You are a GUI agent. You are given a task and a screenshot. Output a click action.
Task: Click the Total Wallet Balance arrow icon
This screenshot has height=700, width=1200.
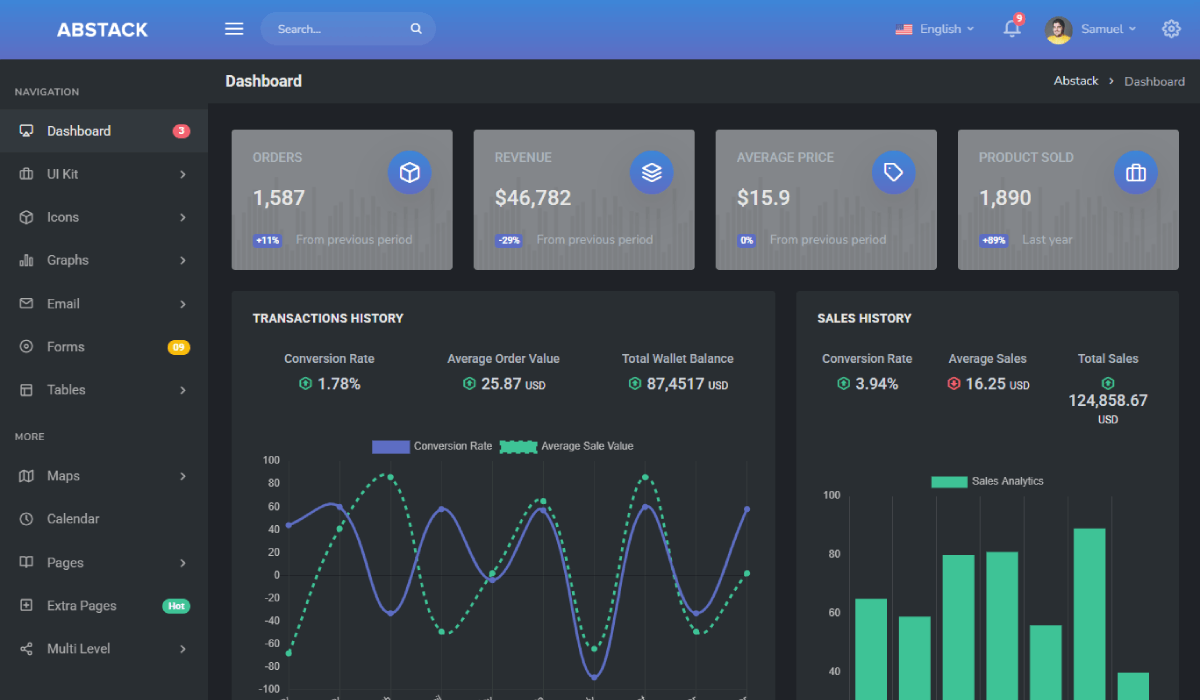click(x=634, y=383)
